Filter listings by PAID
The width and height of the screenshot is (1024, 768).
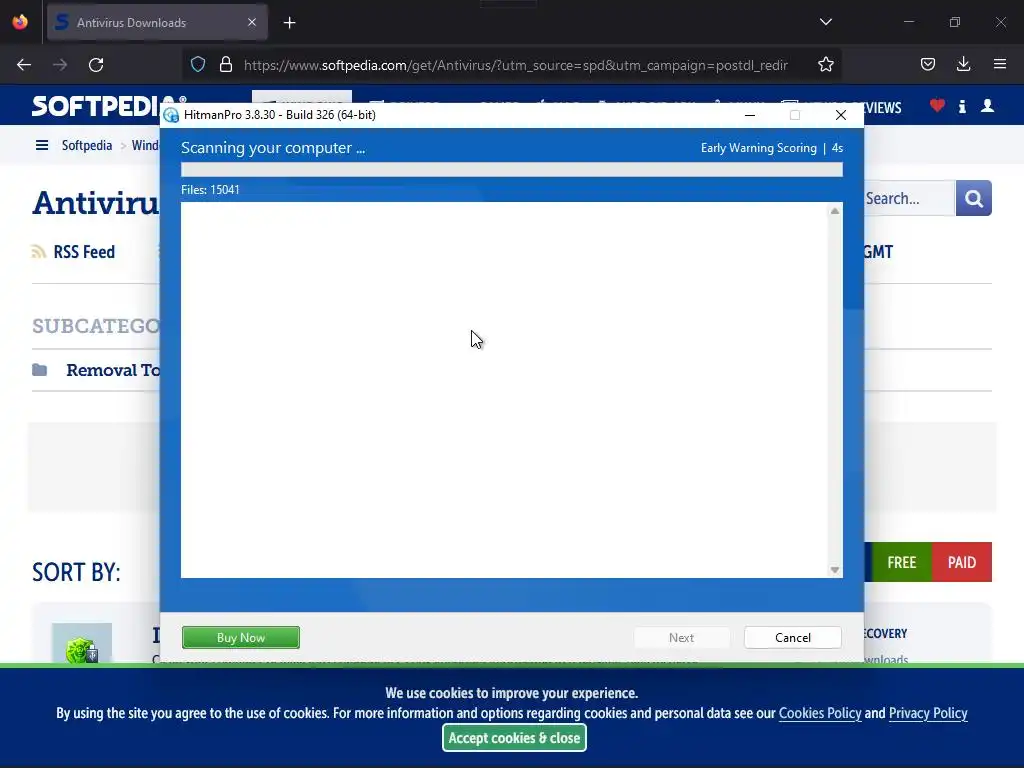pyautogui.click(x=962, y=562)
